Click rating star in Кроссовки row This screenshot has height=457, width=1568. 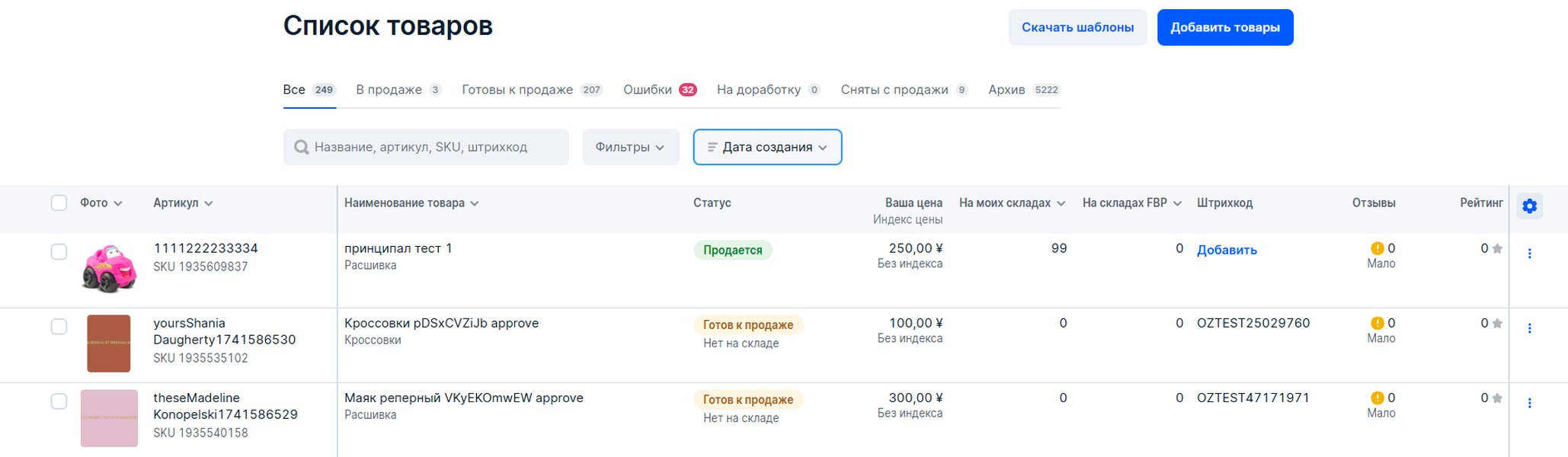point(1497,323)
